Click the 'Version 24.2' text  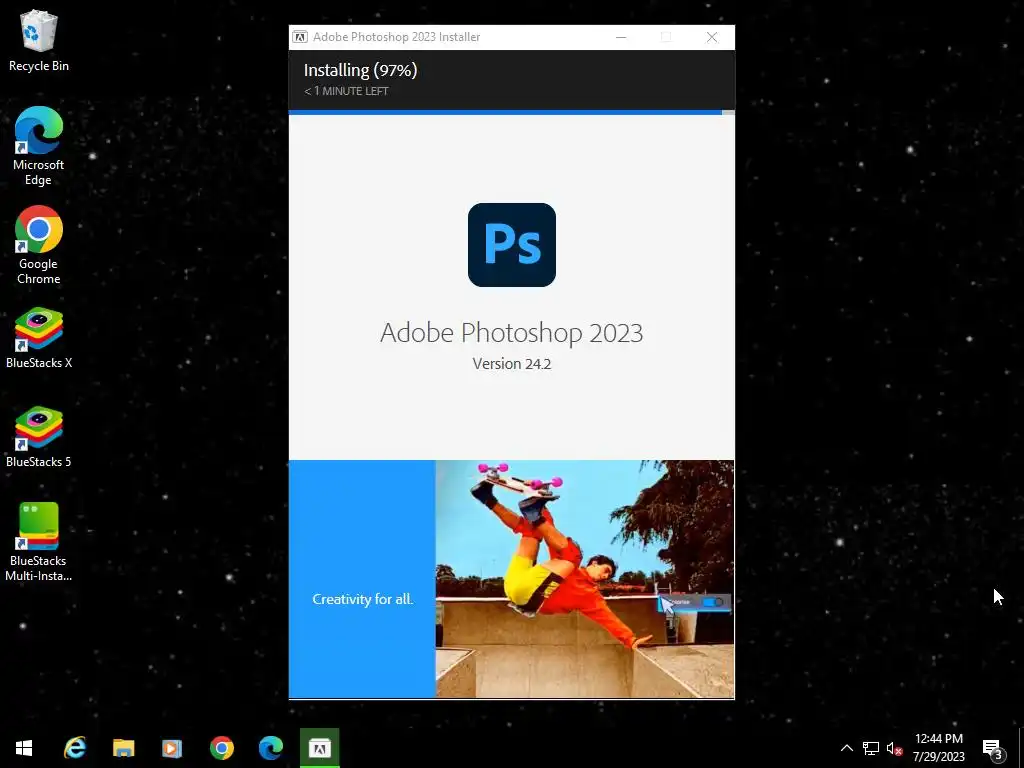pos(511,364)
